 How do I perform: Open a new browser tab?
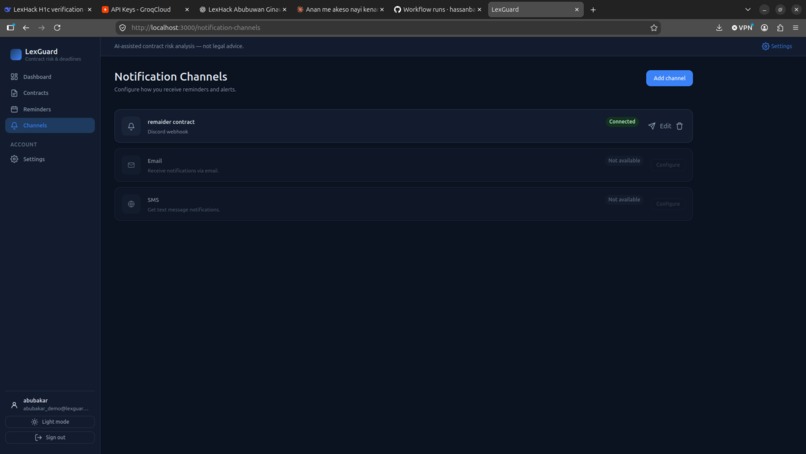593,9
